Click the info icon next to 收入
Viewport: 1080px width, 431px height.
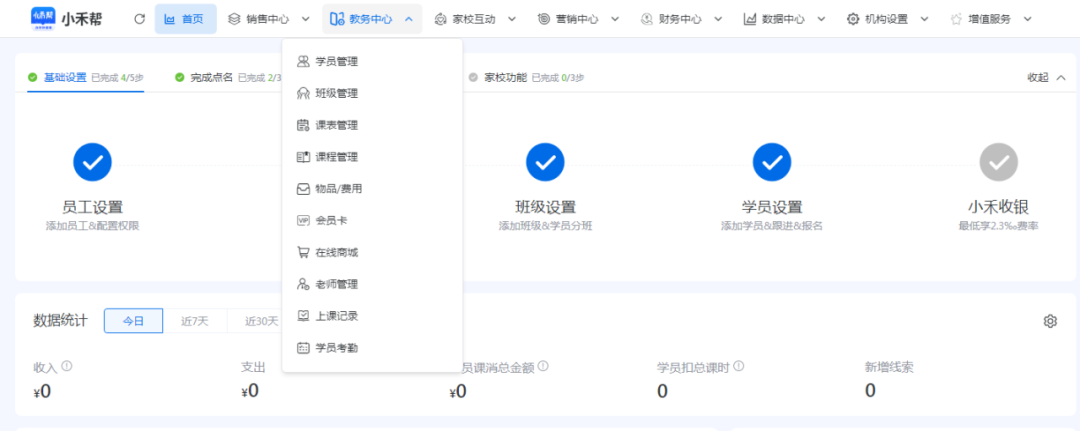tap(67, 366)
